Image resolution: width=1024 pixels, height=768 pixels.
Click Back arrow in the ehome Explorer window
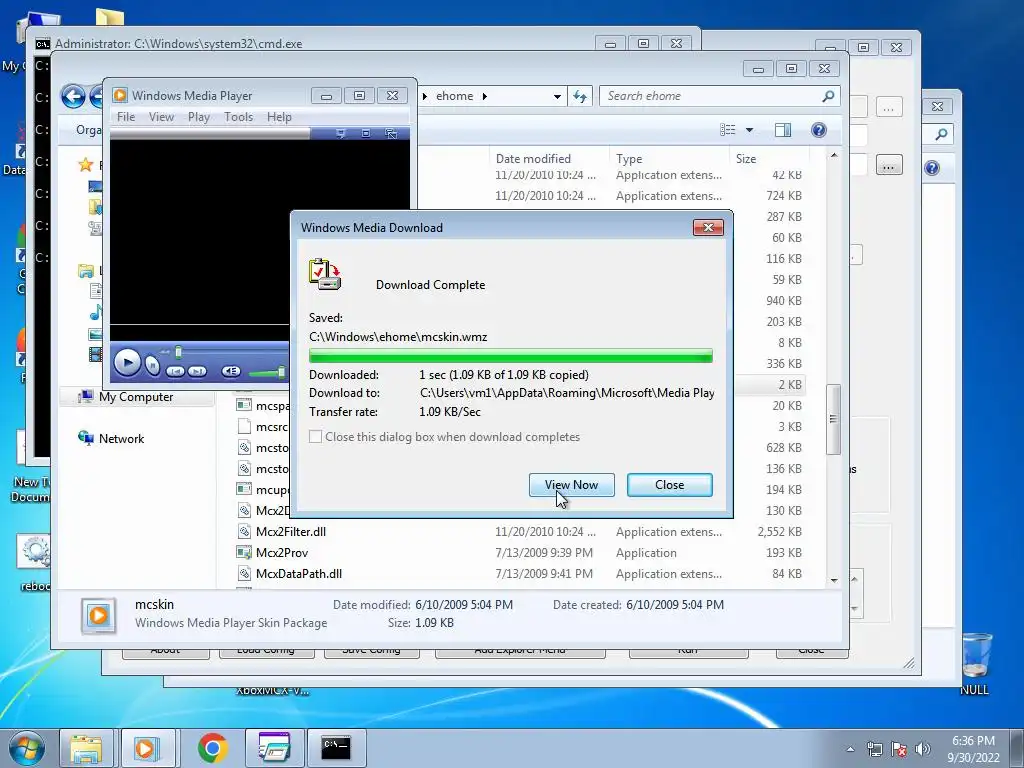click(73, 97)
